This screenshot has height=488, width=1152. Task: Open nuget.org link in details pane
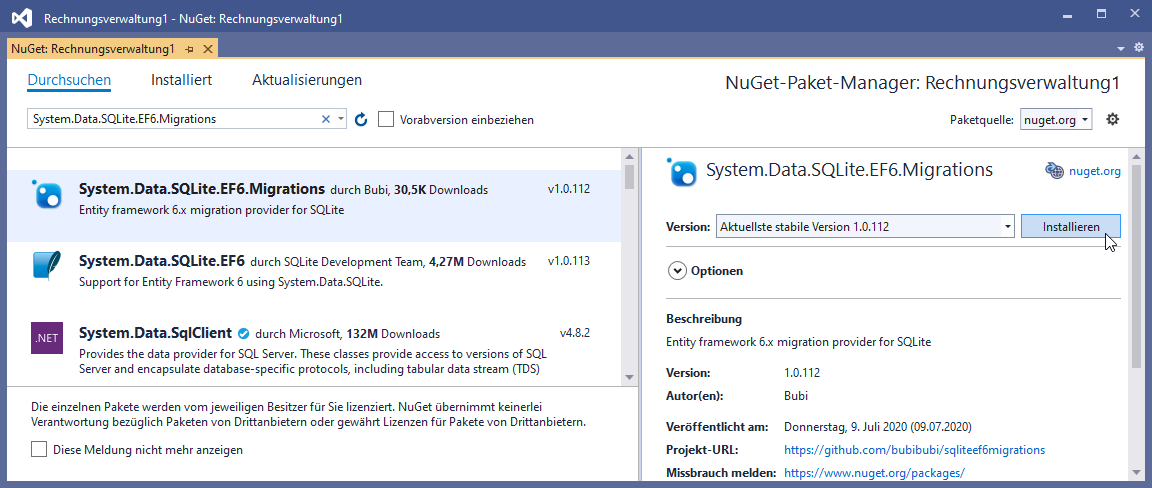pos(1095,171)
